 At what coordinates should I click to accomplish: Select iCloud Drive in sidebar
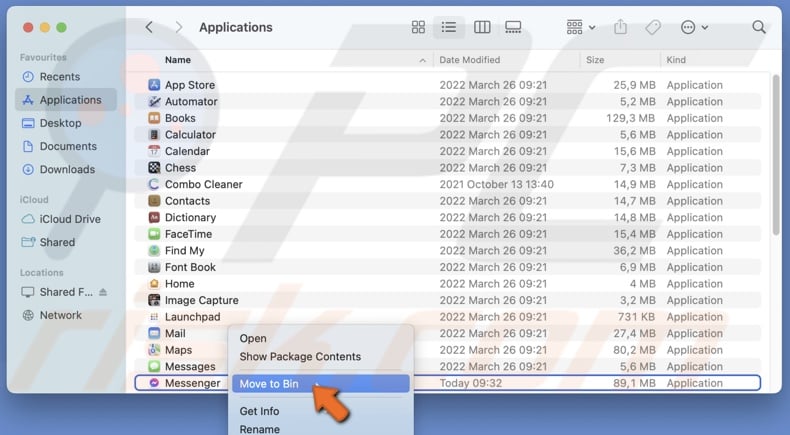tap(70, 219)
